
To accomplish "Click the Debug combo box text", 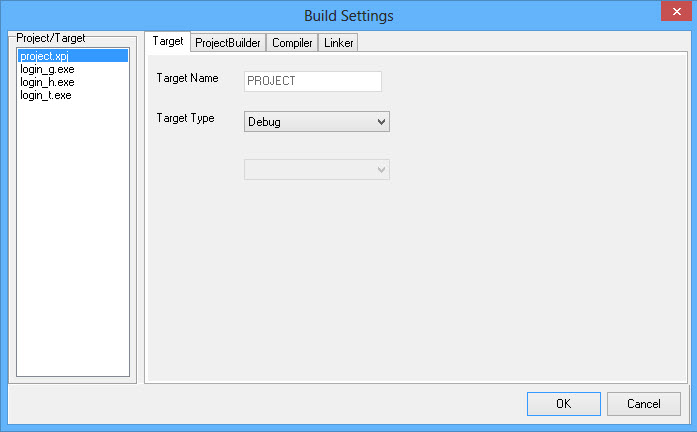I will [x=264, y=122].
